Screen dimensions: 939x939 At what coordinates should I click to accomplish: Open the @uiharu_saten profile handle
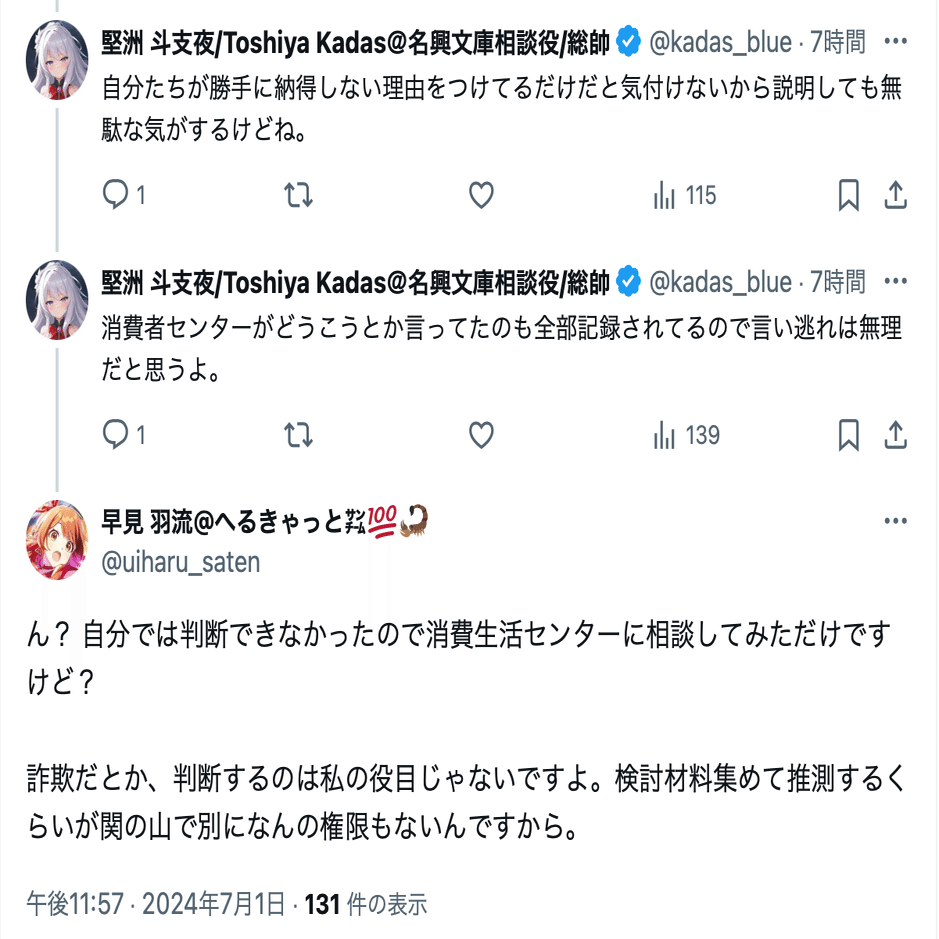click(181, 562)
